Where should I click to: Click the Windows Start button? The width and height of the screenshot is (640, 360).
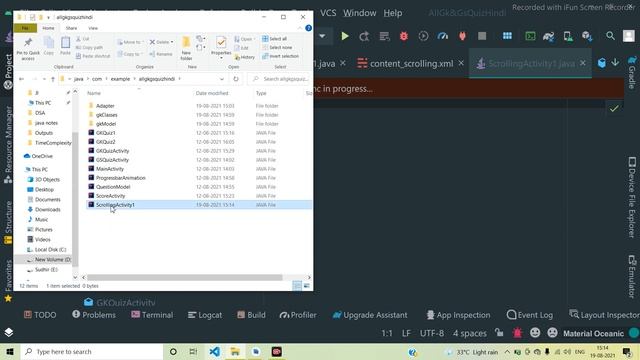10,351
